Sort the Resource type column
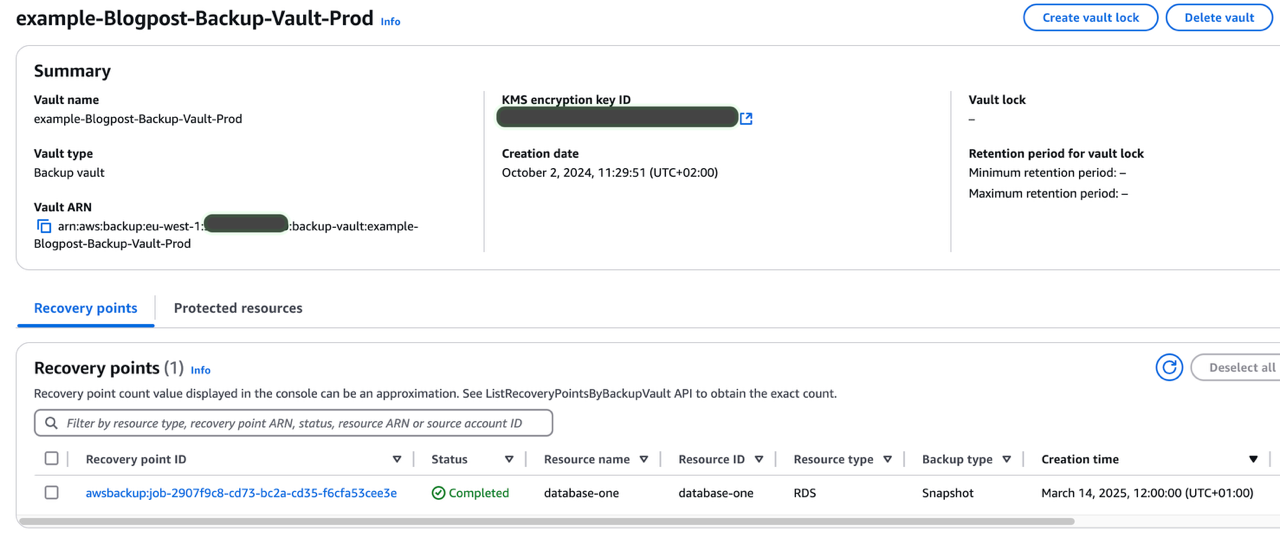This screenshot has height=538, width=1280. [x=887, y=460]
